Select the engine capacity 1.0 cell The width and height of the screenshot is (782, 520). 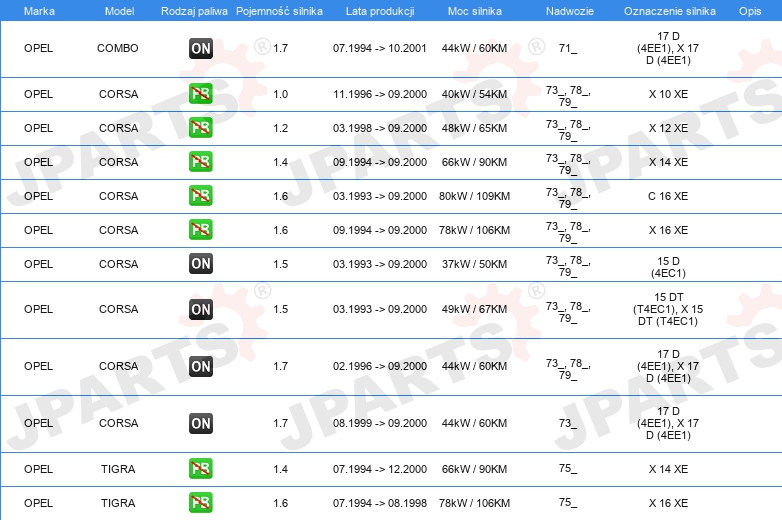click(x=280, y=94)
